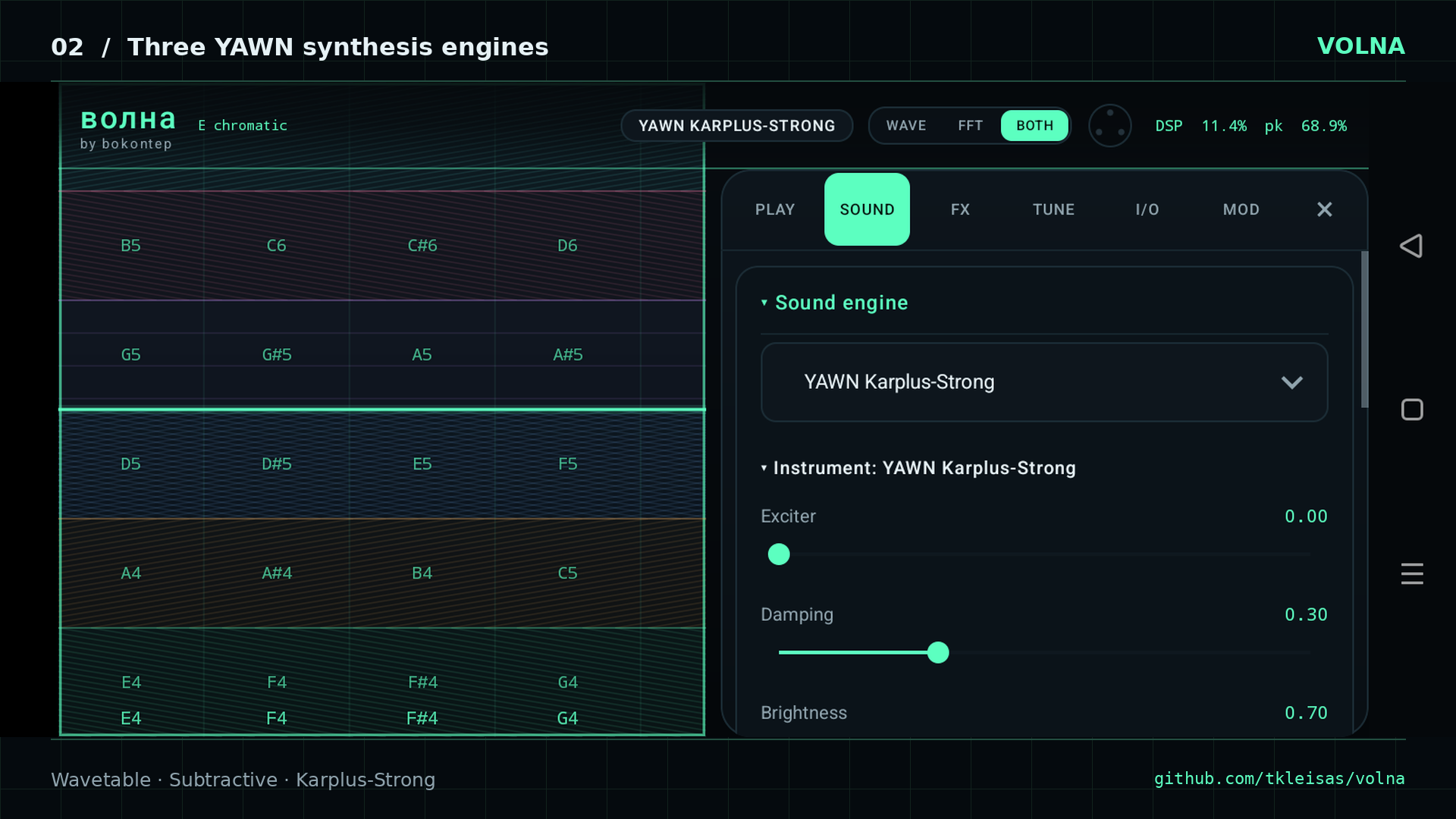The width and height of the screenshot is (1456, 819).
Task: Click the YAWN KARPLUS-STRONG header button
Action: (736, 125)
